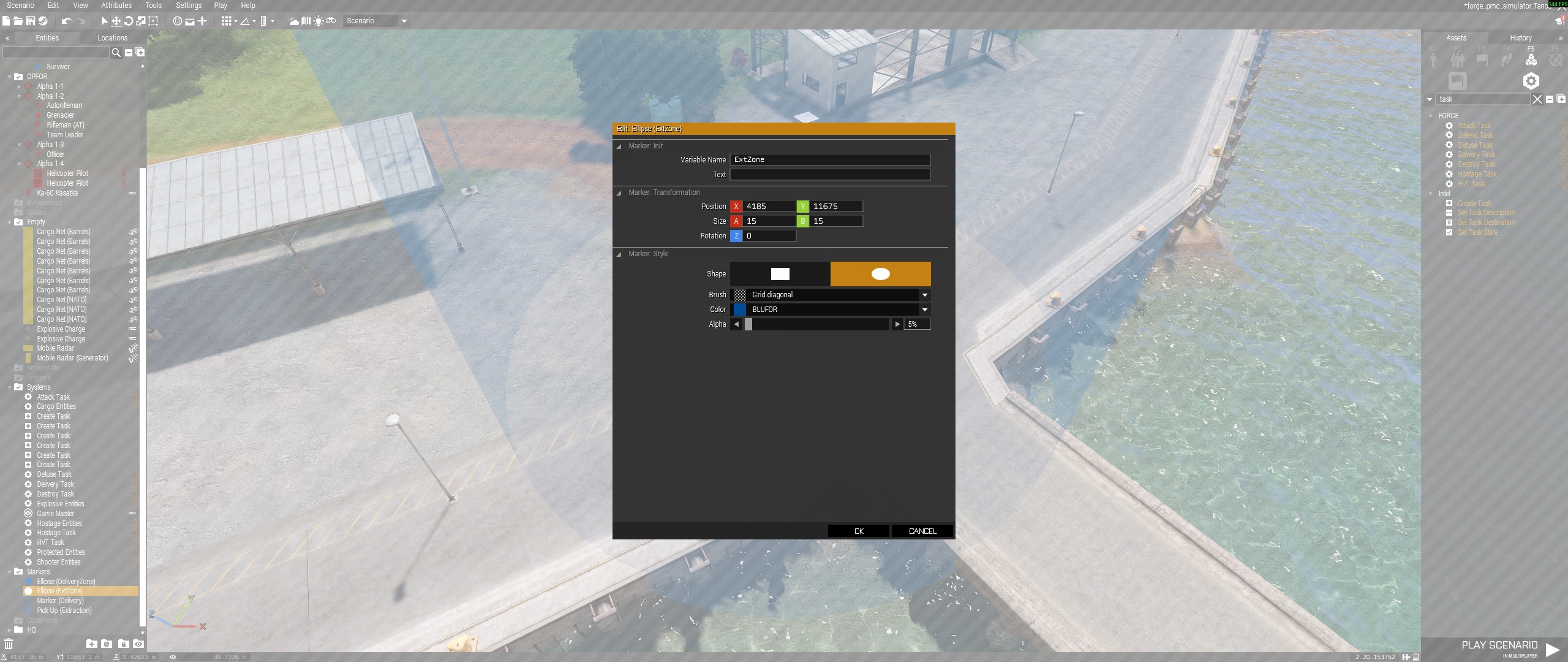Open the Tools menu
Viewport: 1568px width, 662px height.
tap(153, 6)
